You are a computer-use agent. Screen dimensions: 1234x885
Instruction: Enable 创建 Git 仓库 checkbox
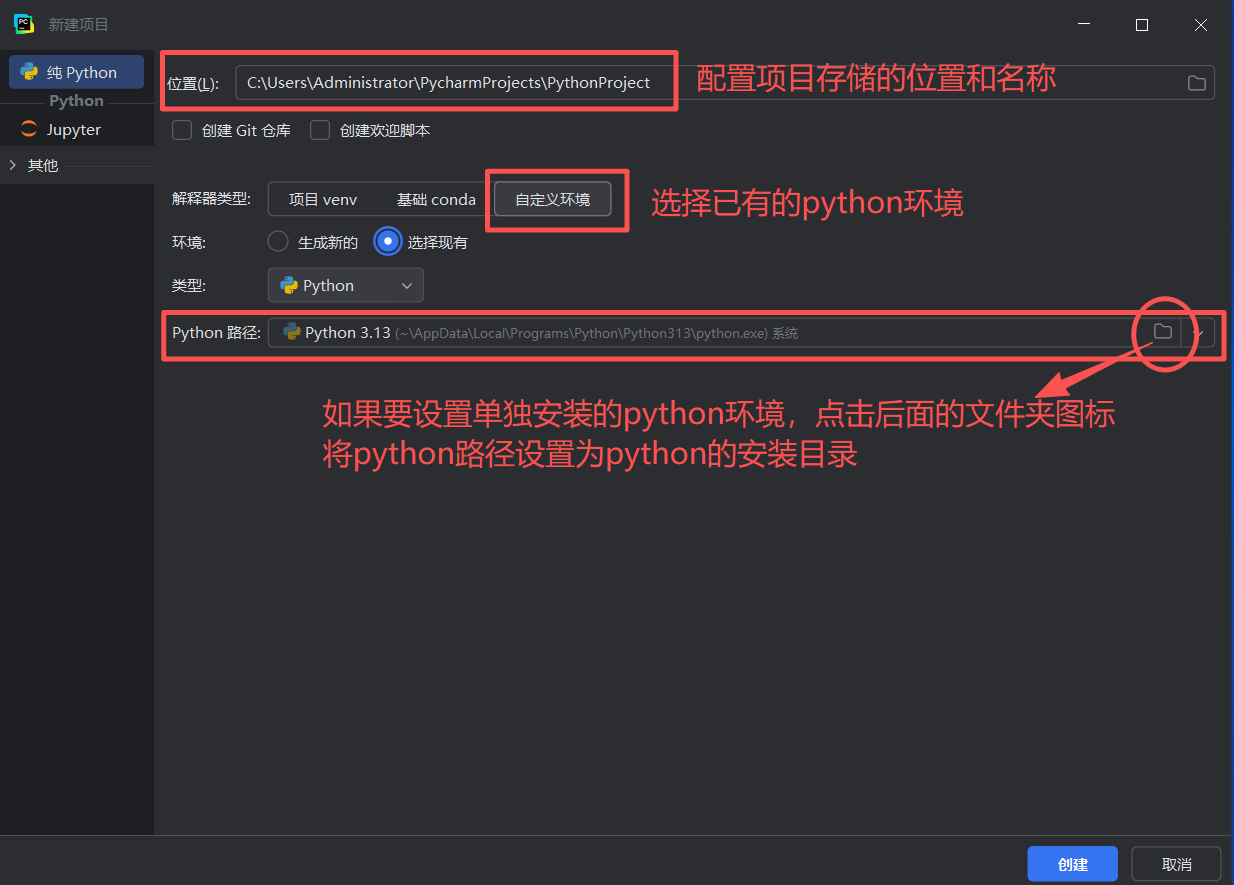(x=182, y=130)
